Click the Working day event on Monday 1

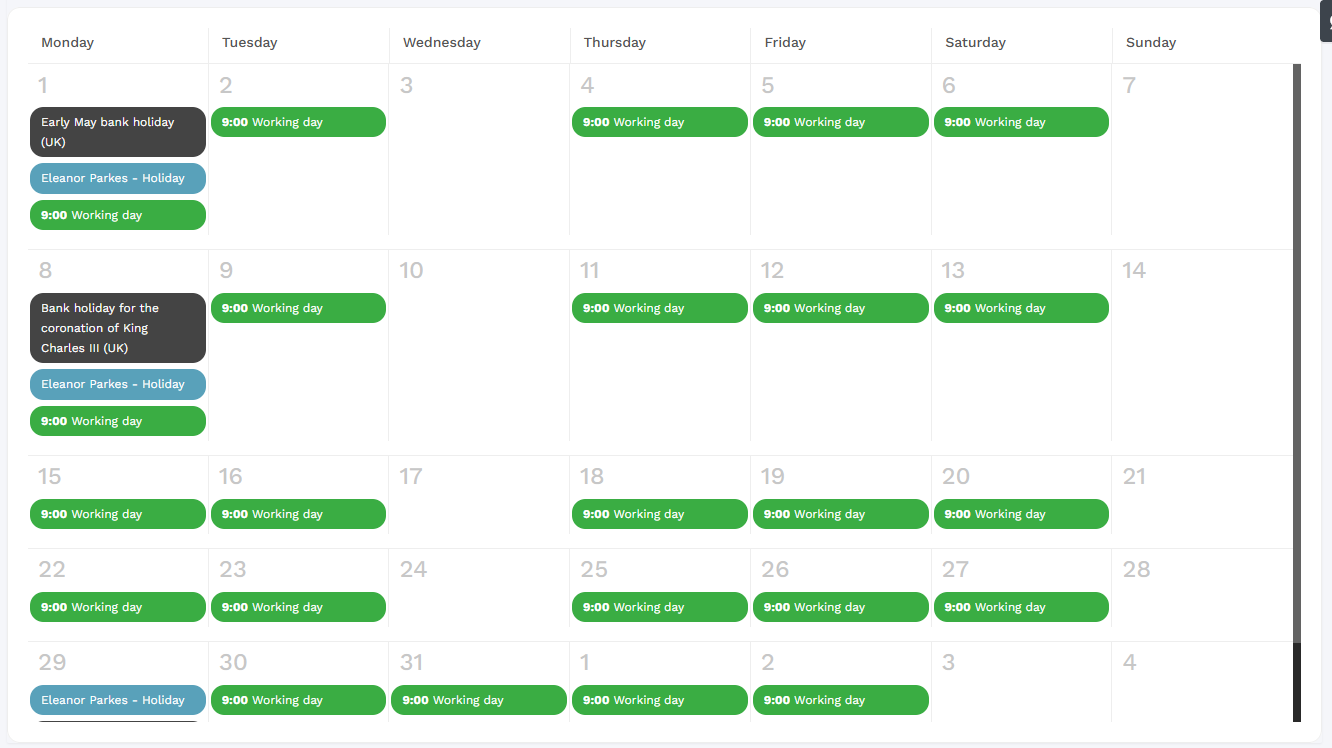pos(118,215)
